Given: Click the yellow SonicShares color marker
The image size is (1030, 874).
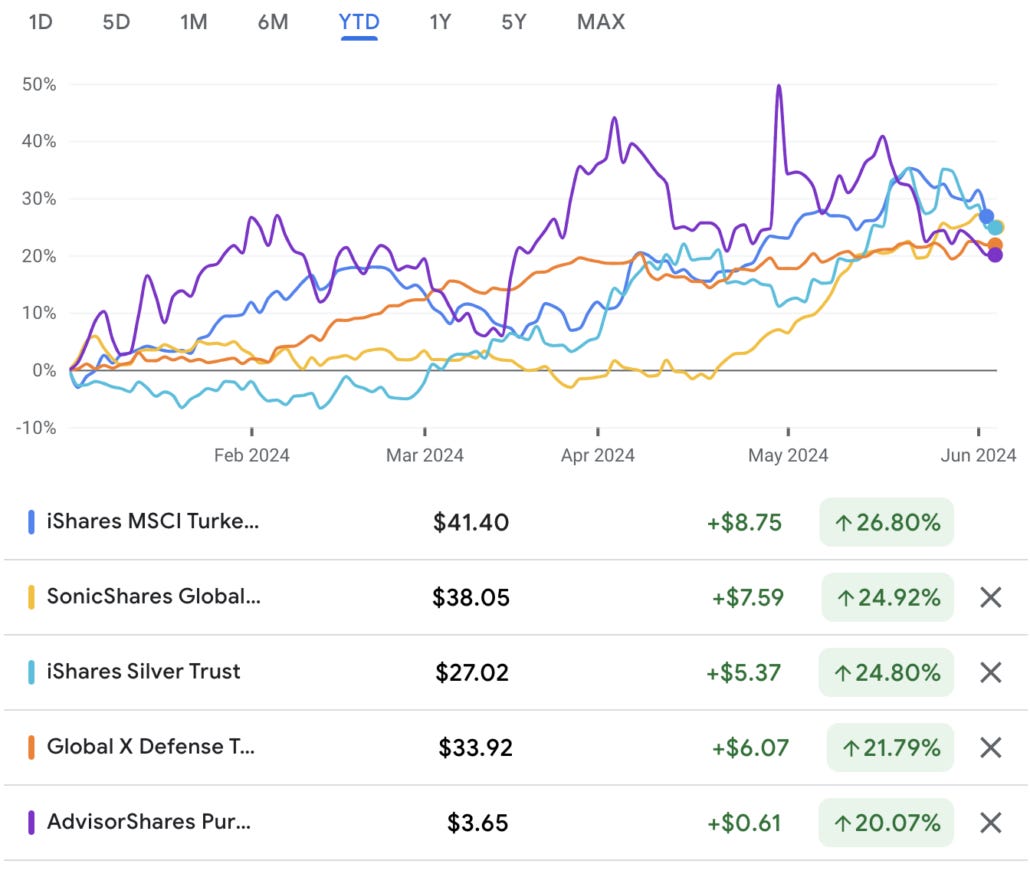Looking at the screenshot, I should pos(31,598).
